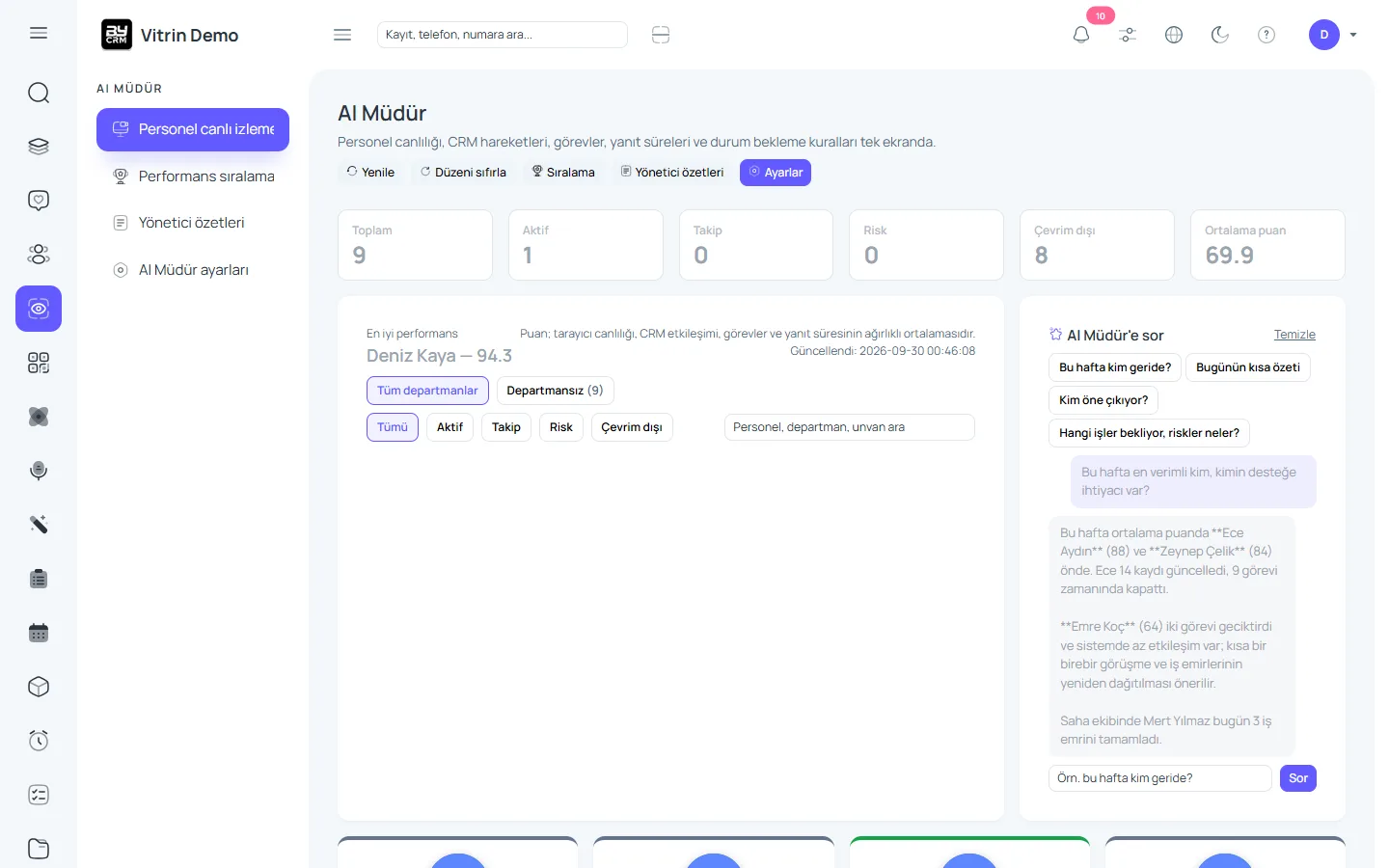Open the notifications bell icon

click(1081, 35)
